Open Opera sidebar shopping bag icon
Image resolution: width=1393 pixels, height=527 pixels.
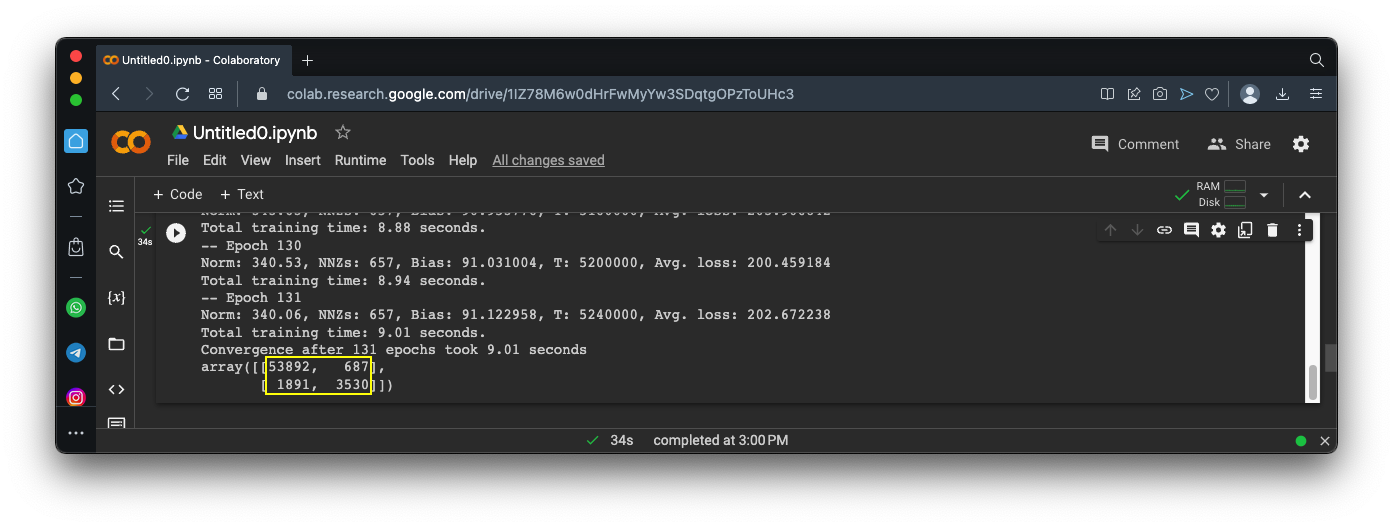pyautogui.click(x=76, y=246)
